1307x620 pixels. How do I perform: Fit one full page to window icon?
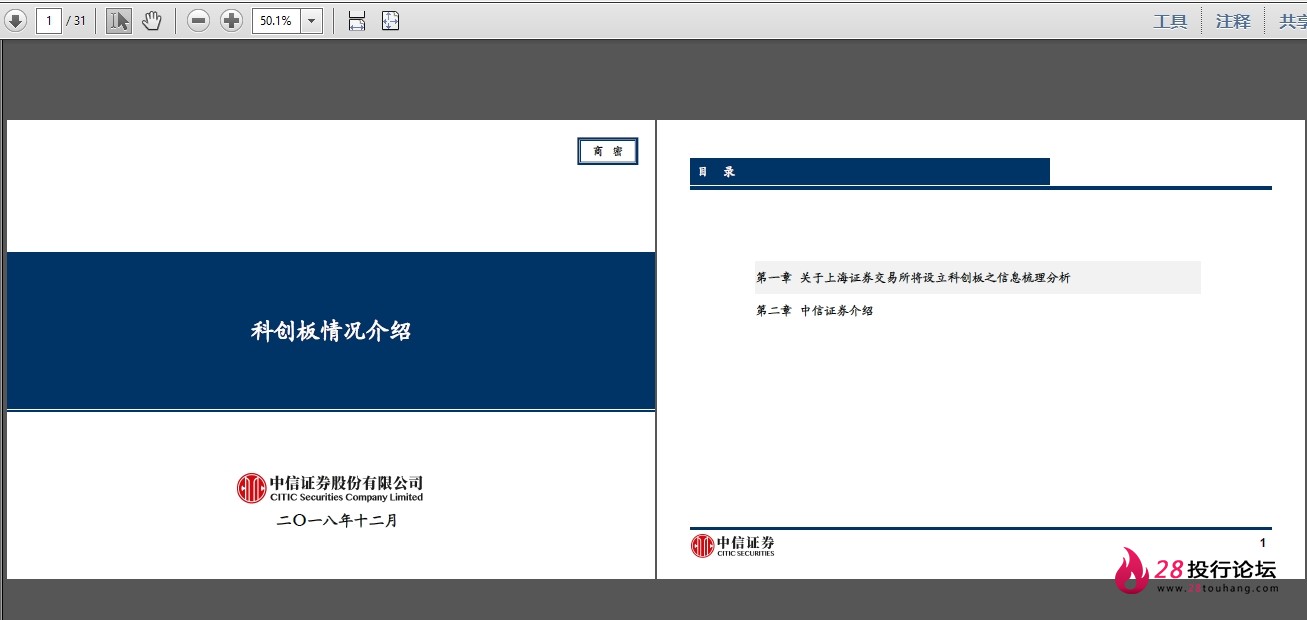click(x=390, y=20)
